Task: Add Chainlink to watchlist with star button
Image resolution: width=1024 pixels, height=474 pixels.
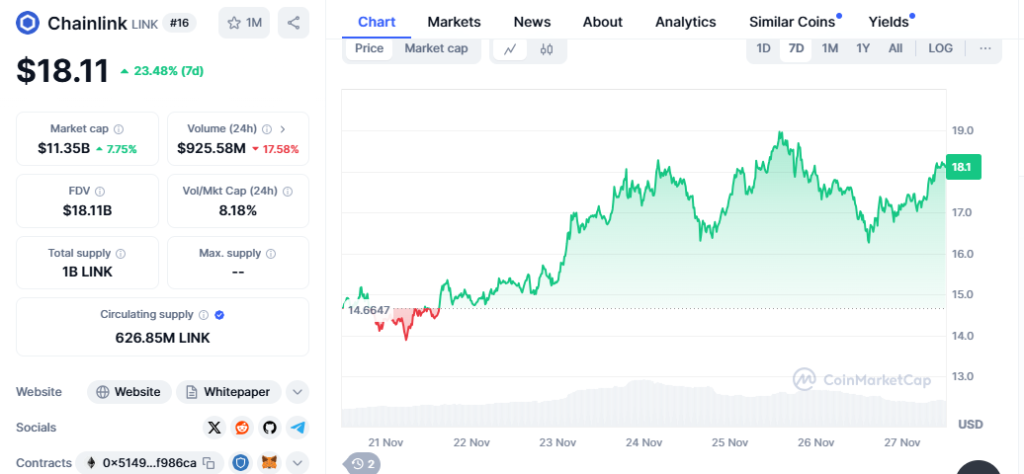Action: pyautogui.click(x=244, y=22)
